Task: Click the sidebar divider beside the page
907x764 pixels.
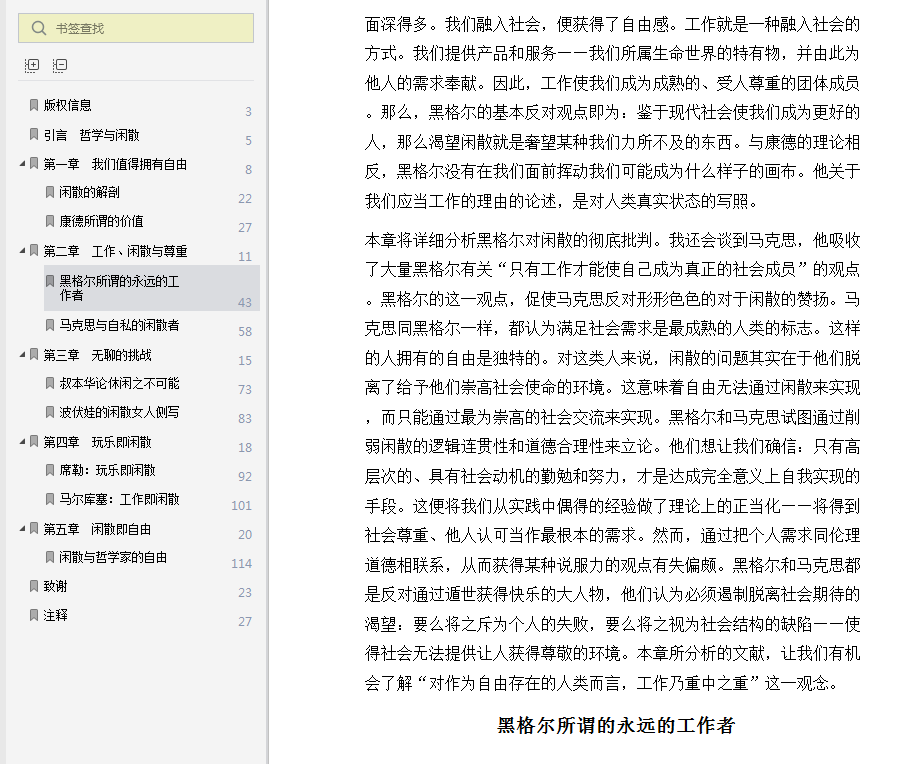Action: click(267, 382)
